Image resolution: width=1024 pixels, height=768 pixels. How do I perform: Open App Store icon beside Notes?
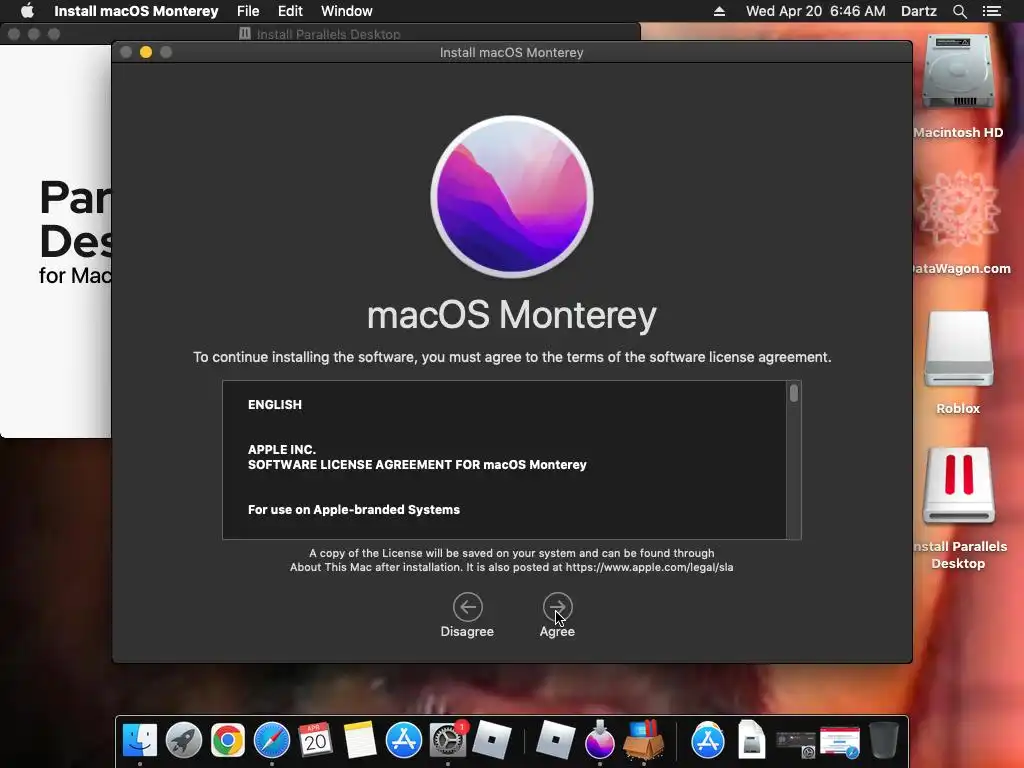[x=404, y=741]
